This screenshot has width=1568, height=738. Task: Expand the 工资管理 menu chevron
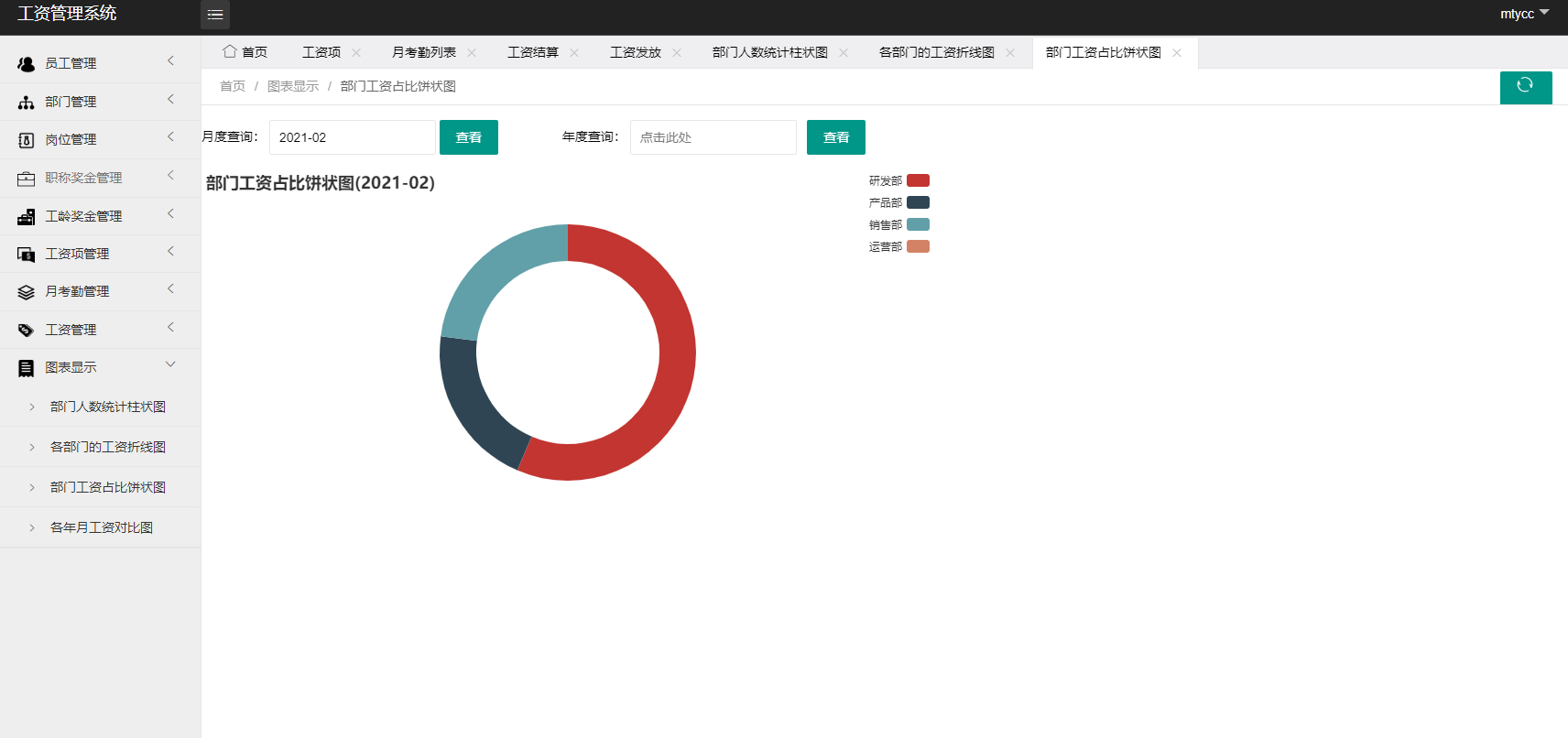click(170, 327)
